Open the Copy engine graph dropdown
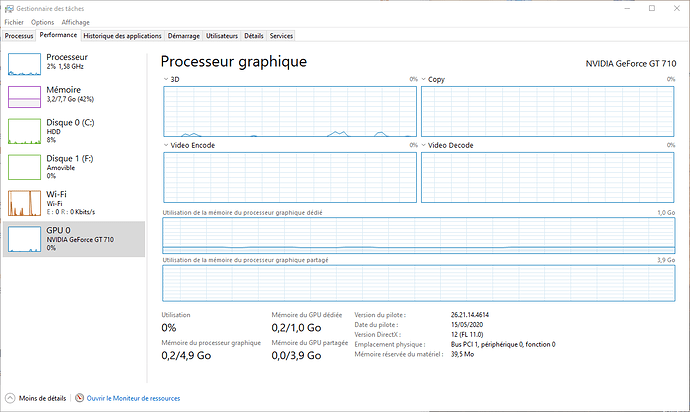Screen dimensions: 690x412 [x=424, y=78]
